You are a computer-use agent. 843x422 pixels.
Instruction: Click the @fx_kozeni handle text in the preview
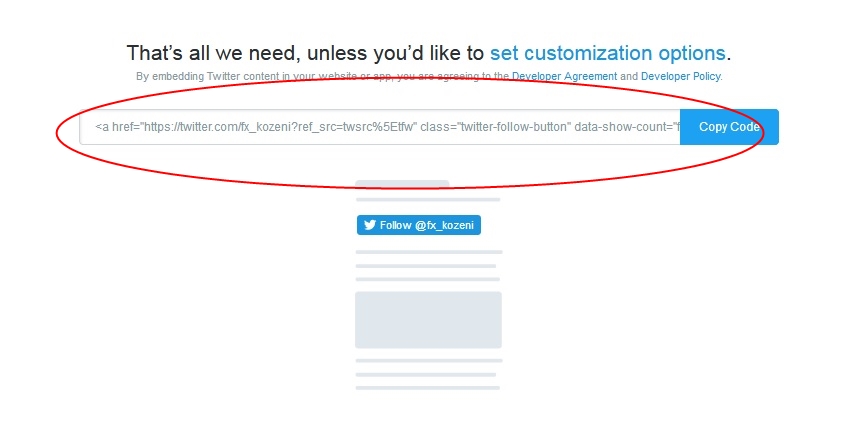tap(444, 225)
